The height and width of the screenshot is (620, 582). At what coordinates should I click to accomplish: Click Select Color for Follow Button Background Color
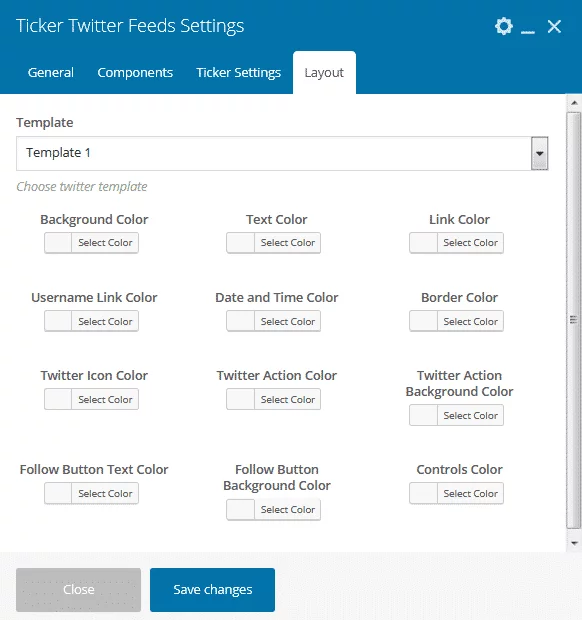point(287,509)
